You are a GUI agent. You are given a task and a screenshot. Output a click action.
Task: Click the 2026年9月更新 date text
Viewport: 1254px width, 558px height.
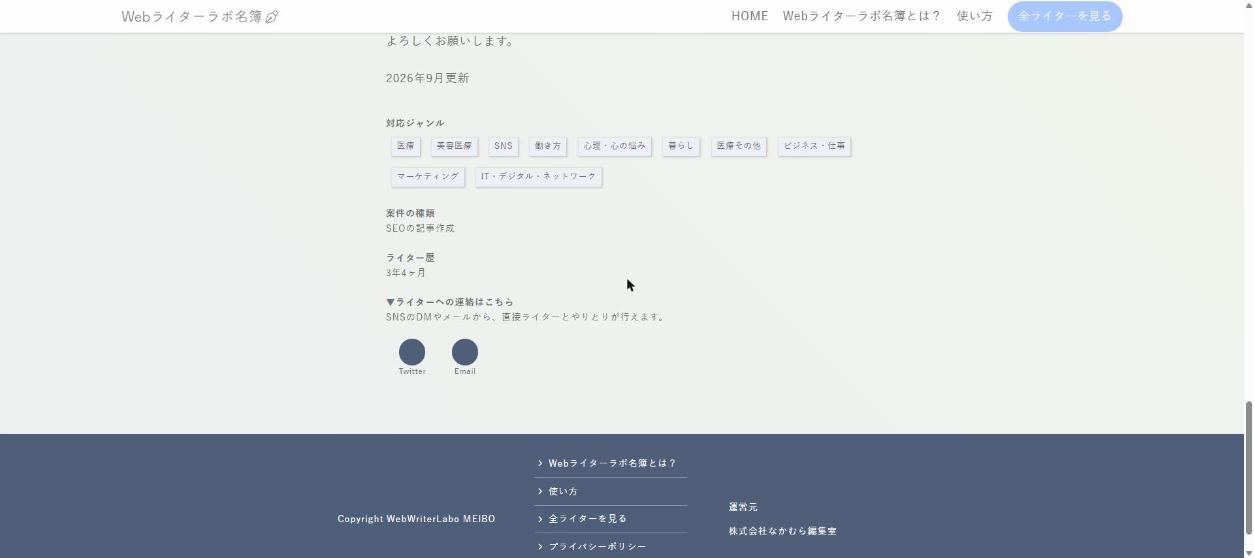point(428,78)
